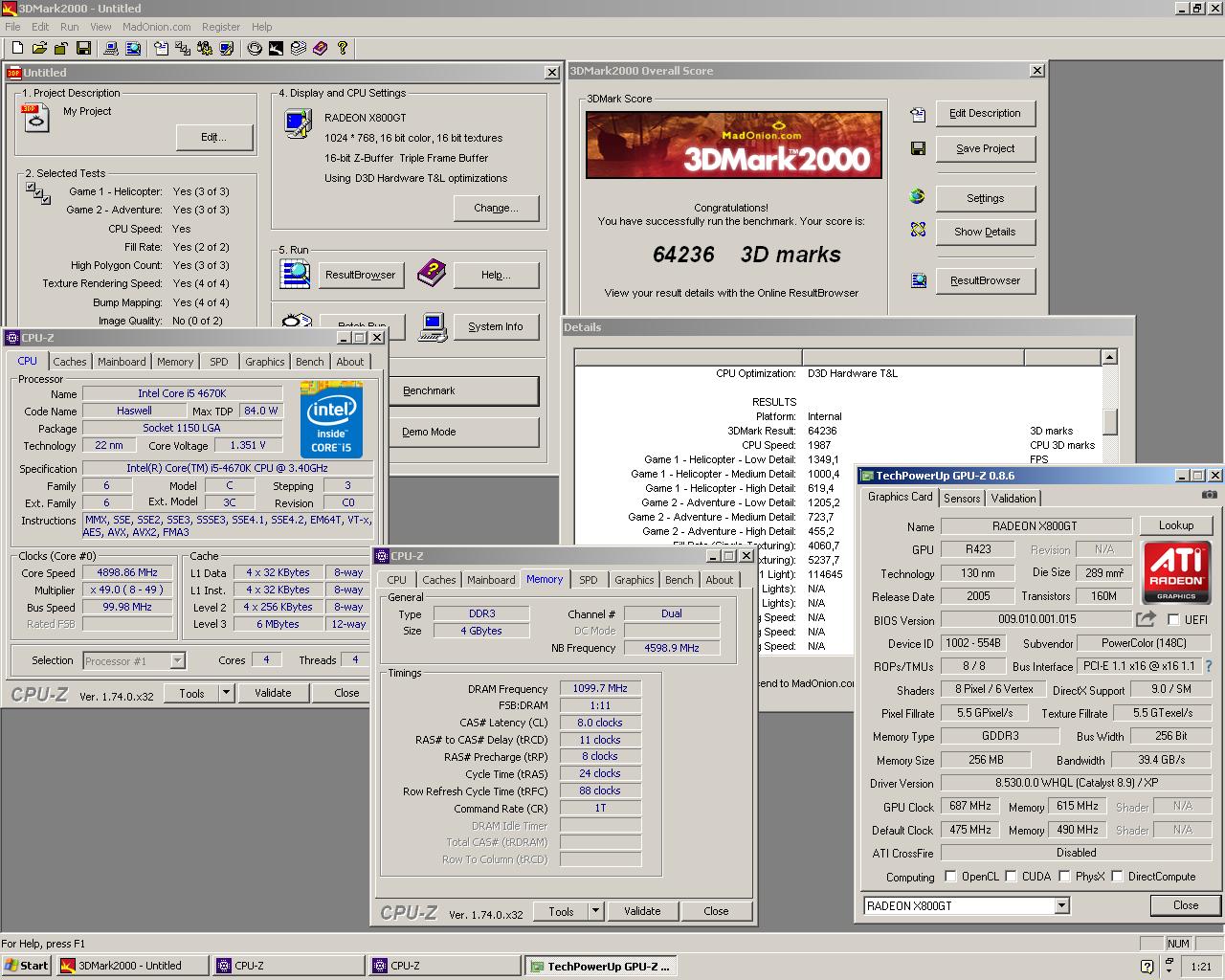Click the Start button on taskbar
This screenshot has height=980, width=1225.
coord(27,966)
